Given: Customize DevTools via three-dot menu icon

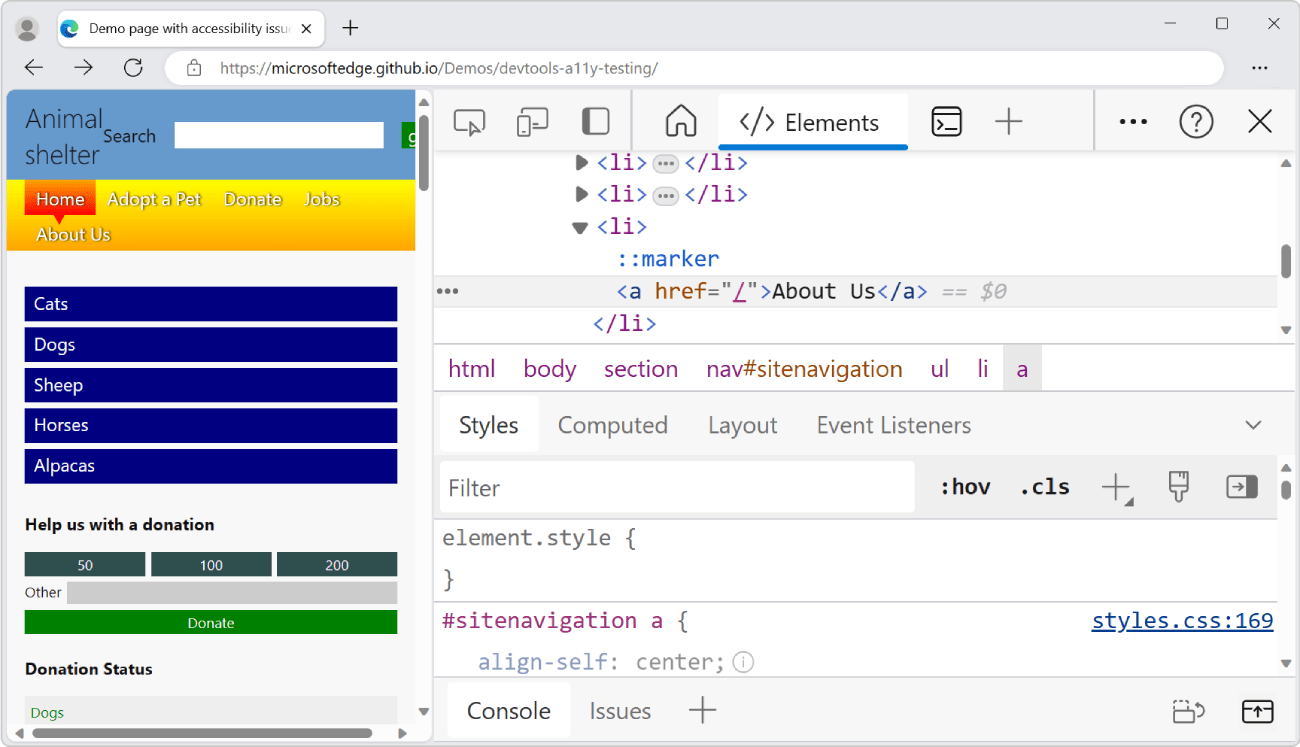Looking at the screenshot, I should 1132,121.
